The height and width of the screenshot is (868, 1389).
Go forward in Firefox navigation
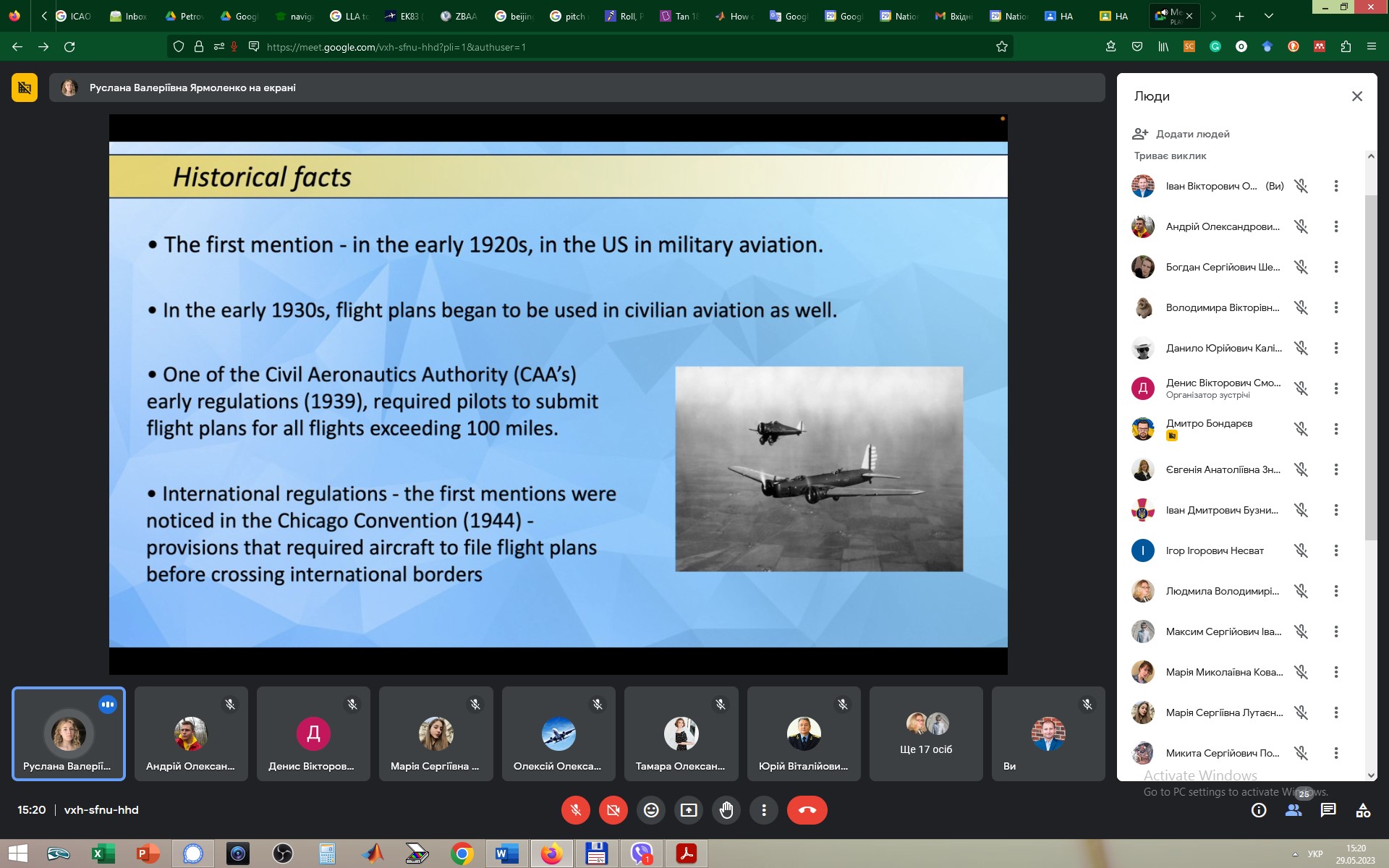(x=43, y=46)
